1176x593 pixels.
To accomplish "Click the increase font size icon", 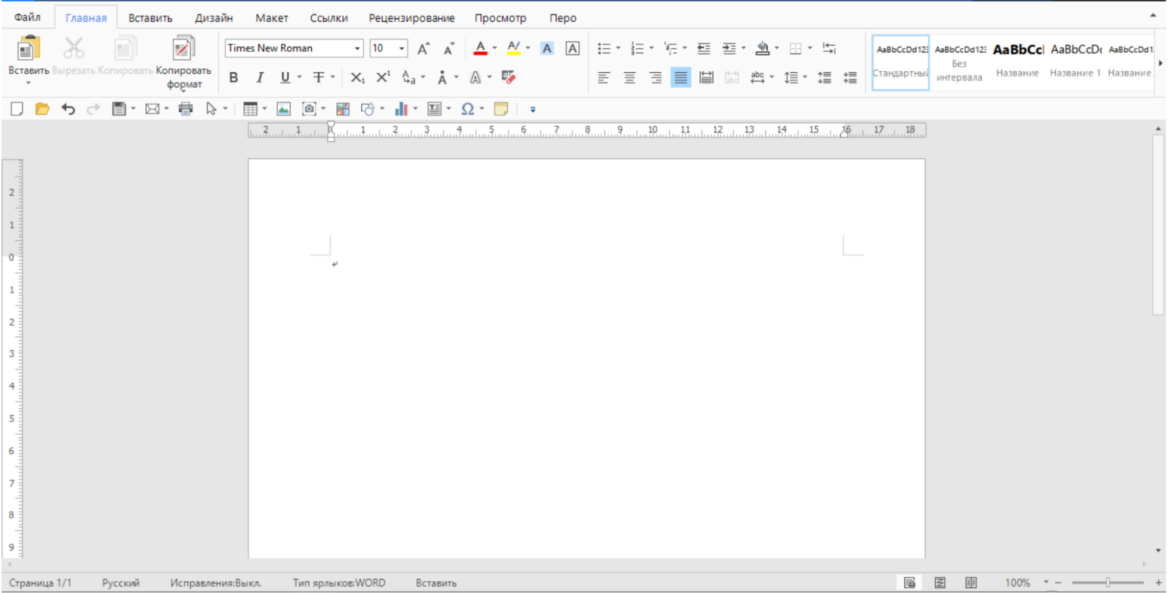I will (423, 48).
